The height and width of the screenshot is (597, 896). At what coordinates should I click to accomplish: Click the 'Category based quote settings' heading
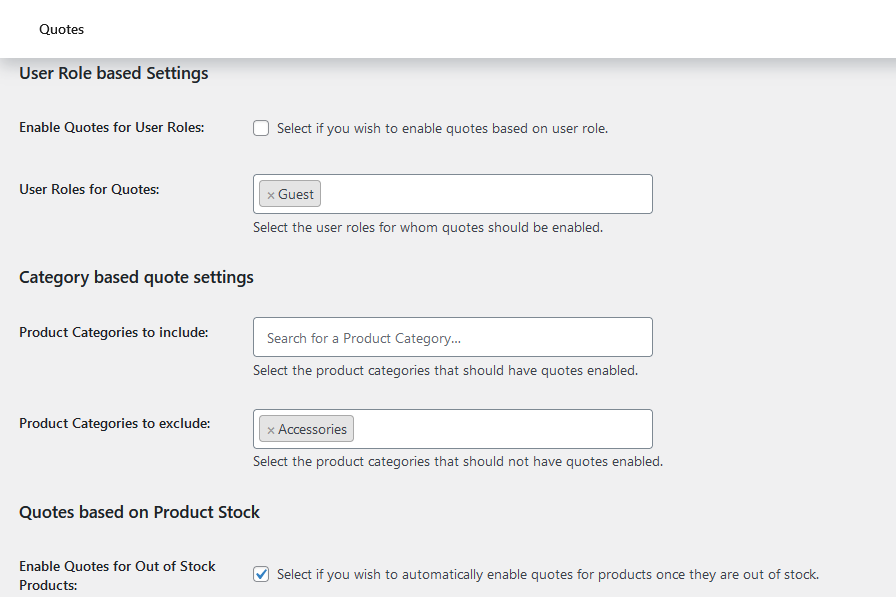136,277
